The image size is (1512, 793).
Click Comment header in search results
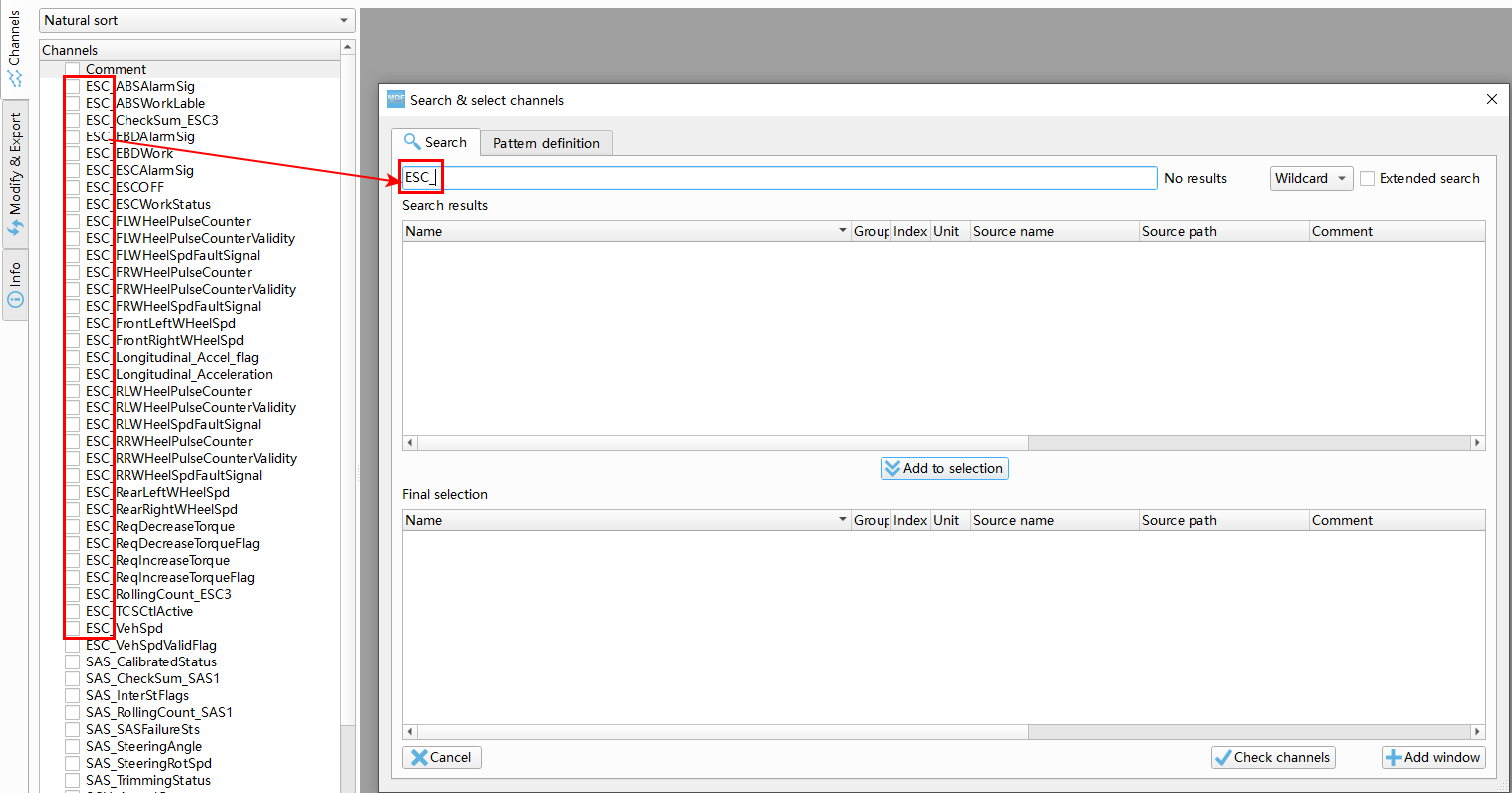coord(1396,231)
